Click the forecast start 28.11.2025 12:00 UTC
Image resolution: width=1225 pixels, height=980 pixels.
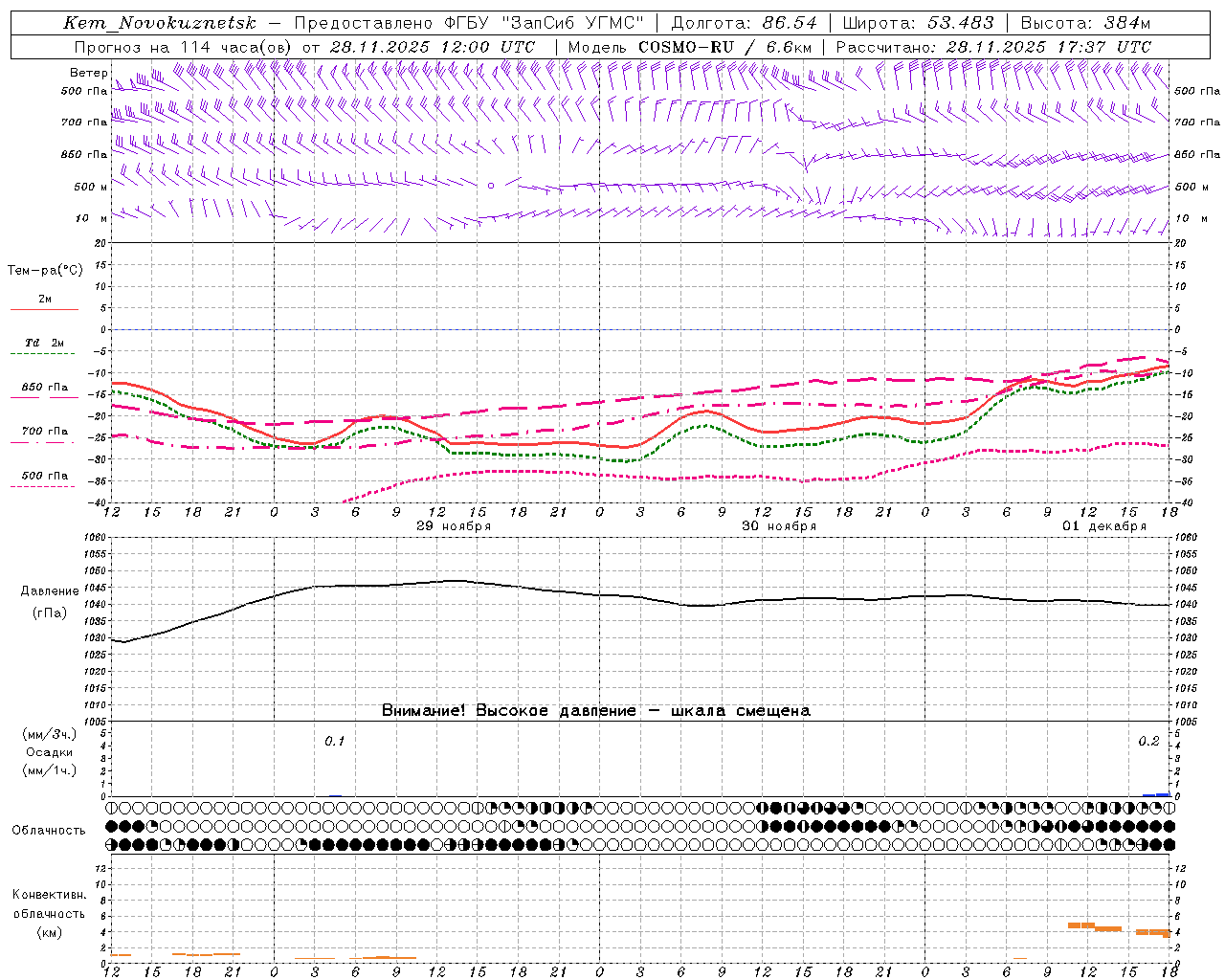point(433,47)
